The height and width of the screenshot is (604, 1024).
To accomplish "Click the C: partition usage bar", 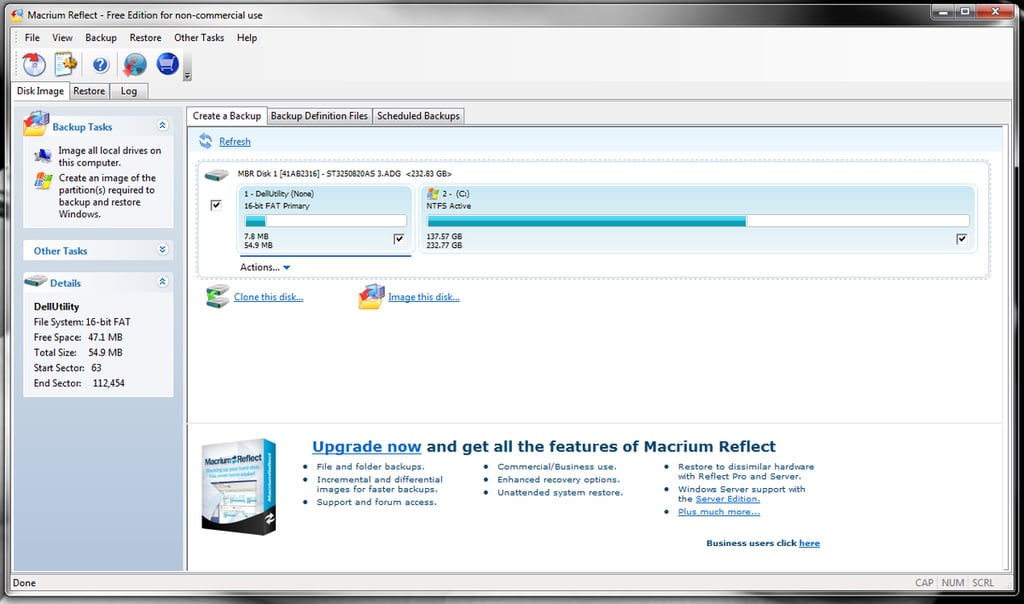I will click(698, 221).
